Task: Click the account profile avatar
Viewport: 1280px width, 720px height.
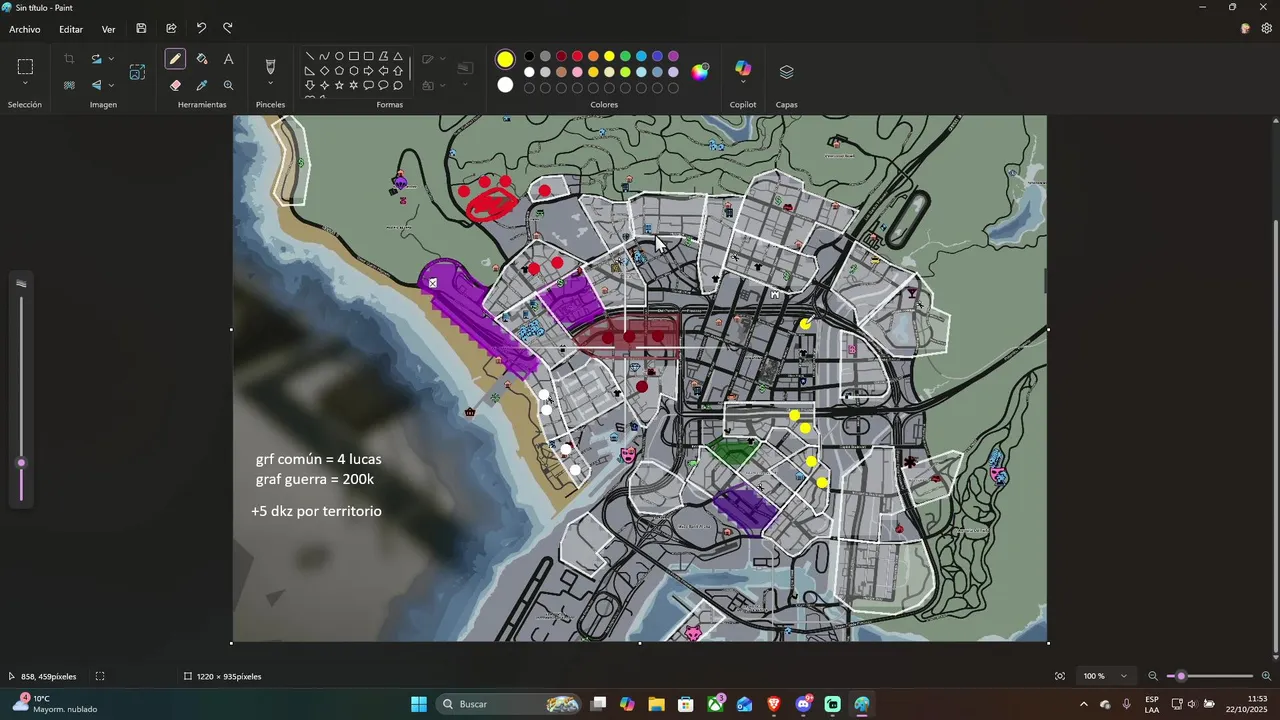Action: point(1245,29)
